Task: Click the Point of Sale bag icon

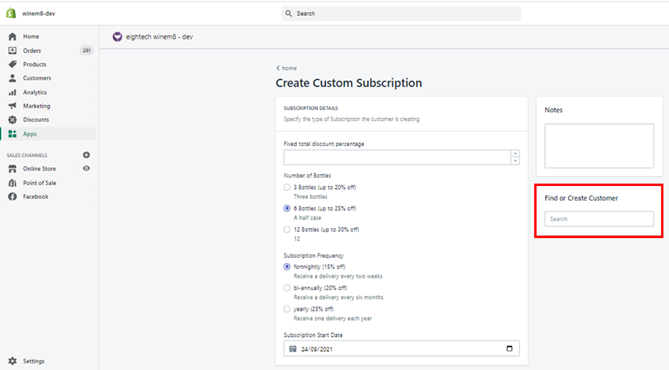Action: (12, 183)
